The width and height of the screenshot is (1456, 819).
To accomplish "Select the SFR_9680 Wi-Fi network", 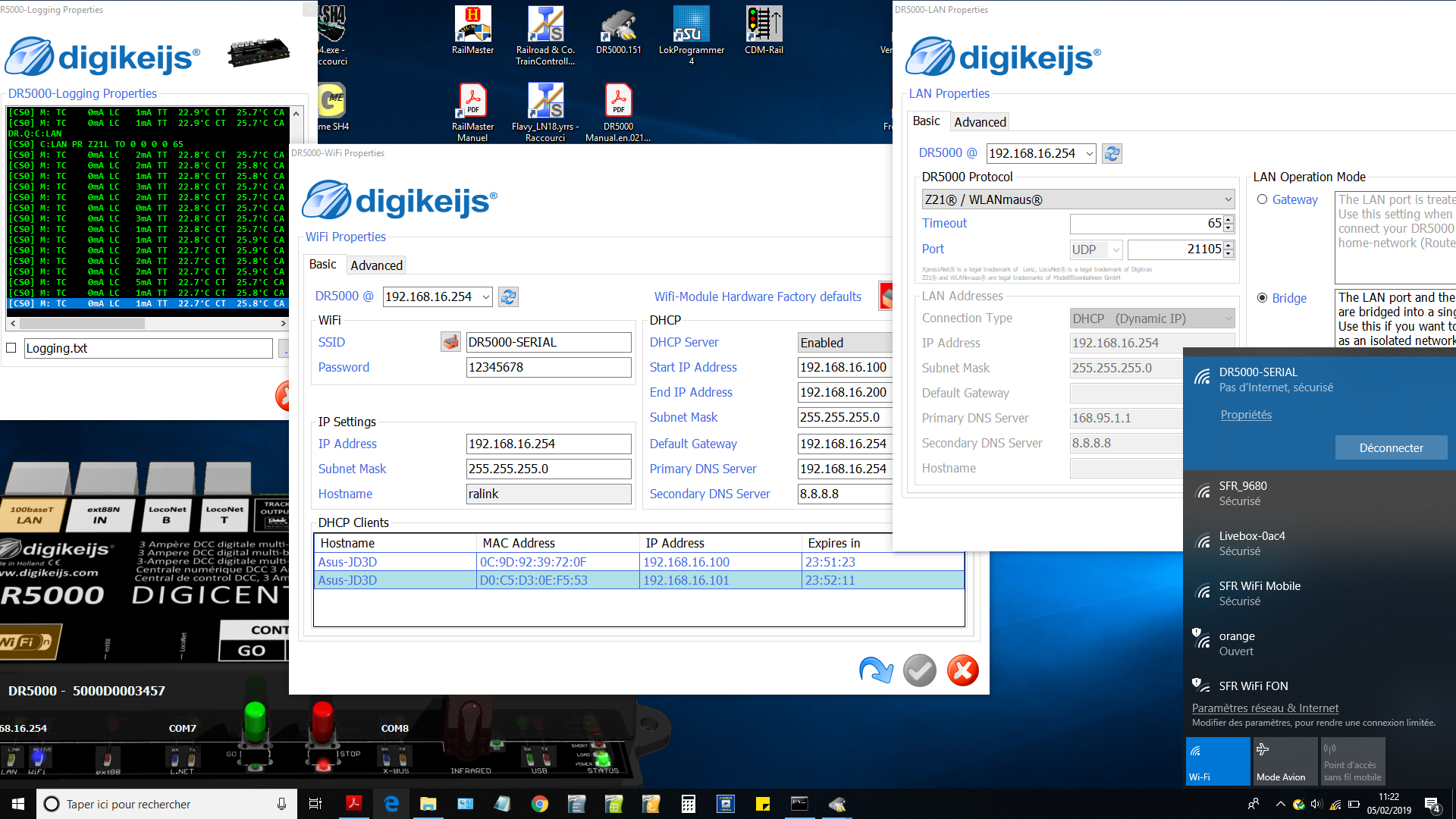I will pos(1319,493).
